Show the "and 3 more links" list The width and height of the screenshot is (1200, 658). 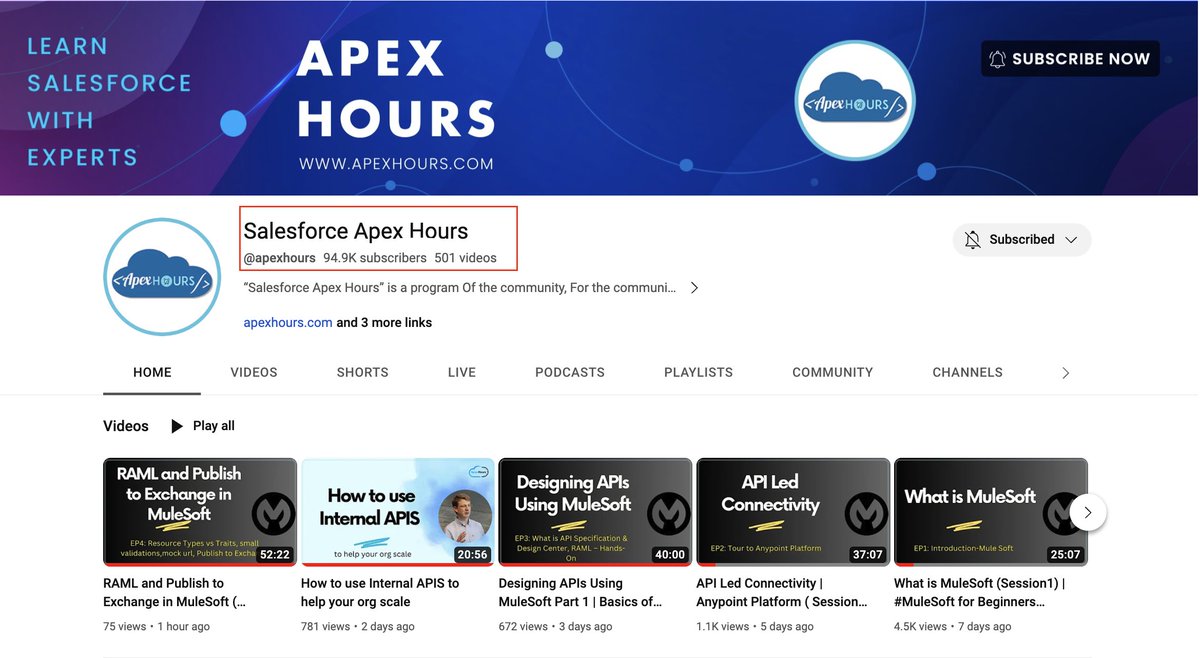tap(384, 323)
